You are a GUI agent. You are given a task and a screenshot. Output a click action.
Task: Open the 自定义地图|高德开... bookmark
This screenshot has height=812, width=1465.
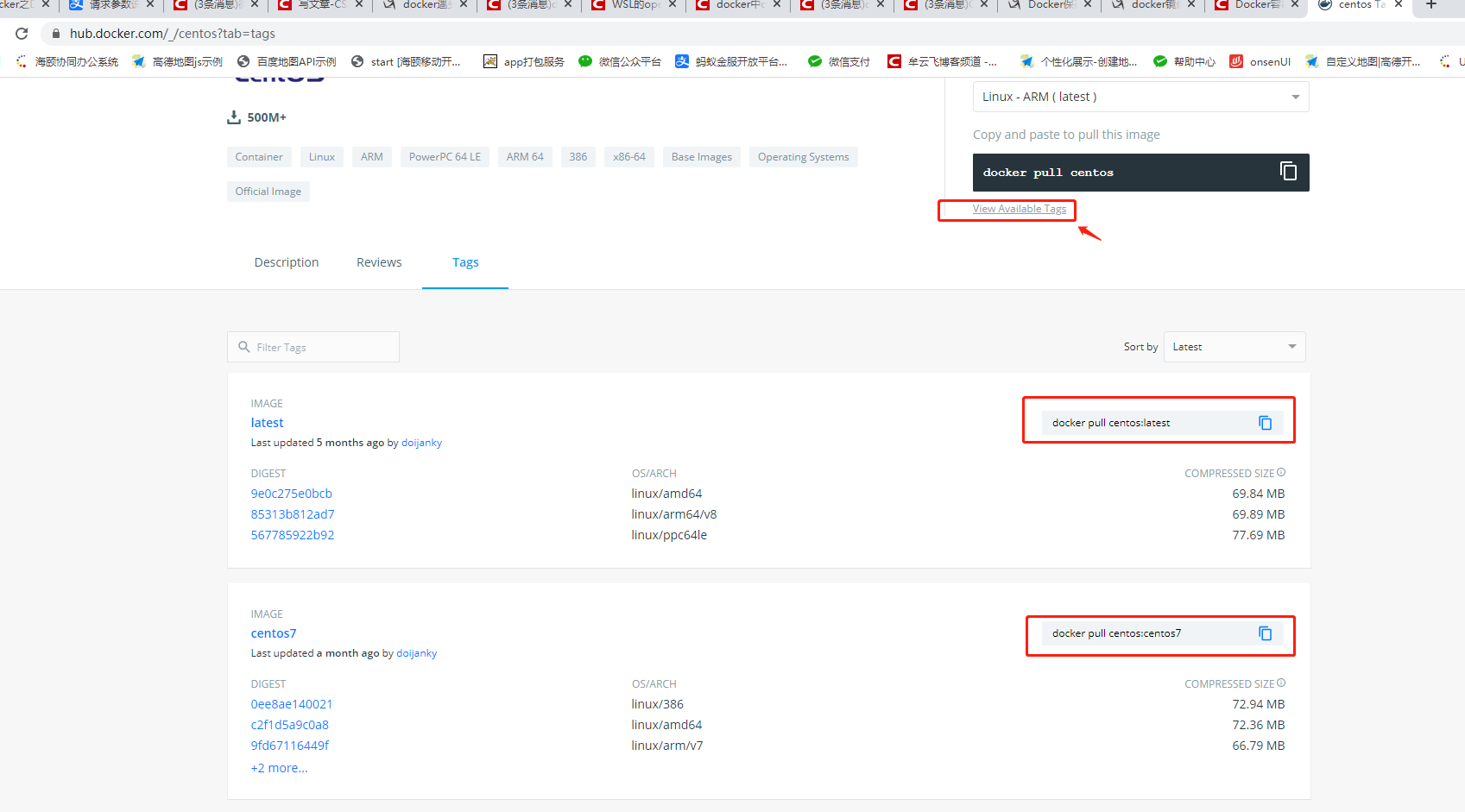pos(1363,61)
